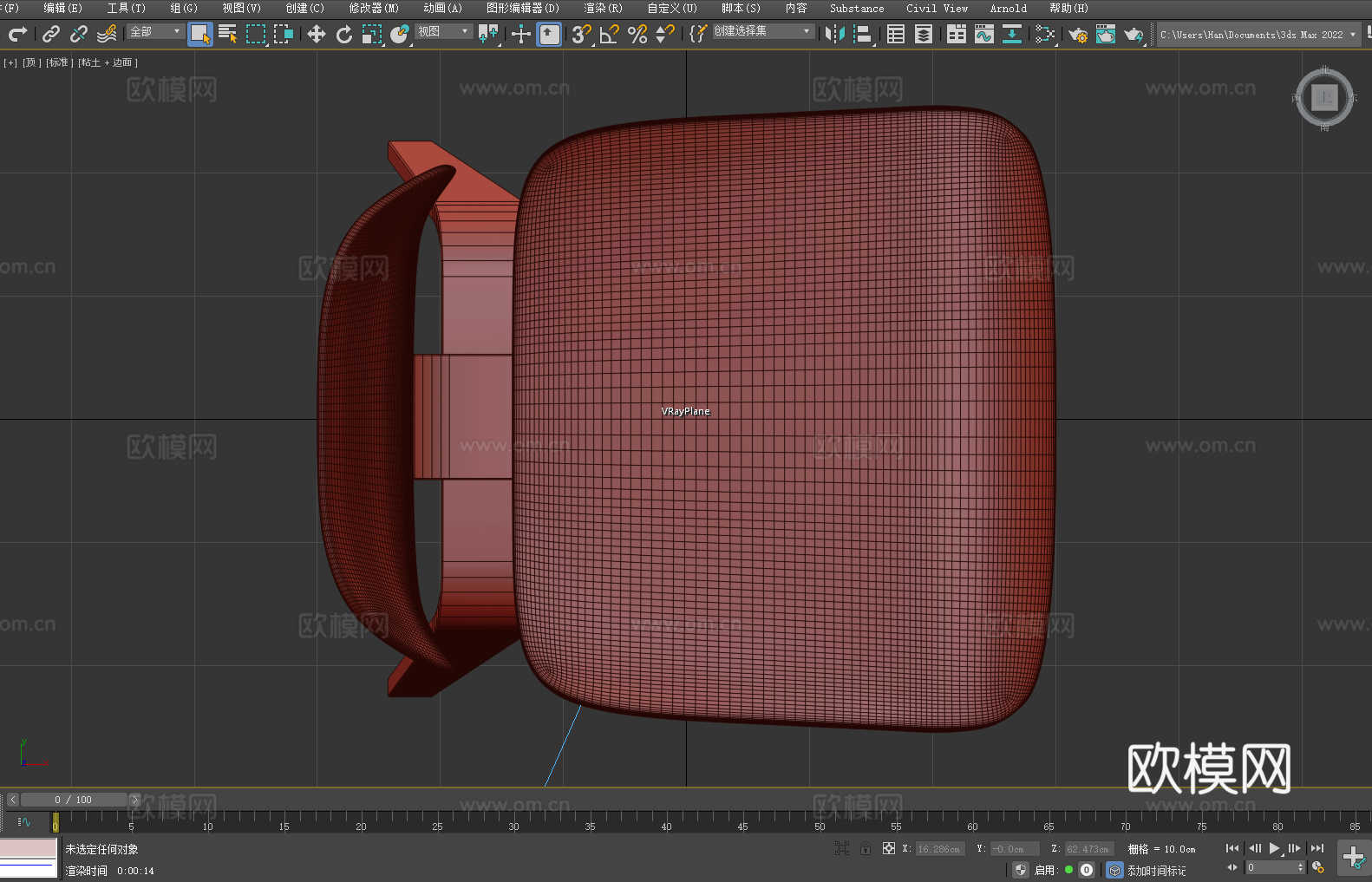Click the ViewCube top face
The width and height of the screenshot is (1372, 882).
pos(1324,97)
